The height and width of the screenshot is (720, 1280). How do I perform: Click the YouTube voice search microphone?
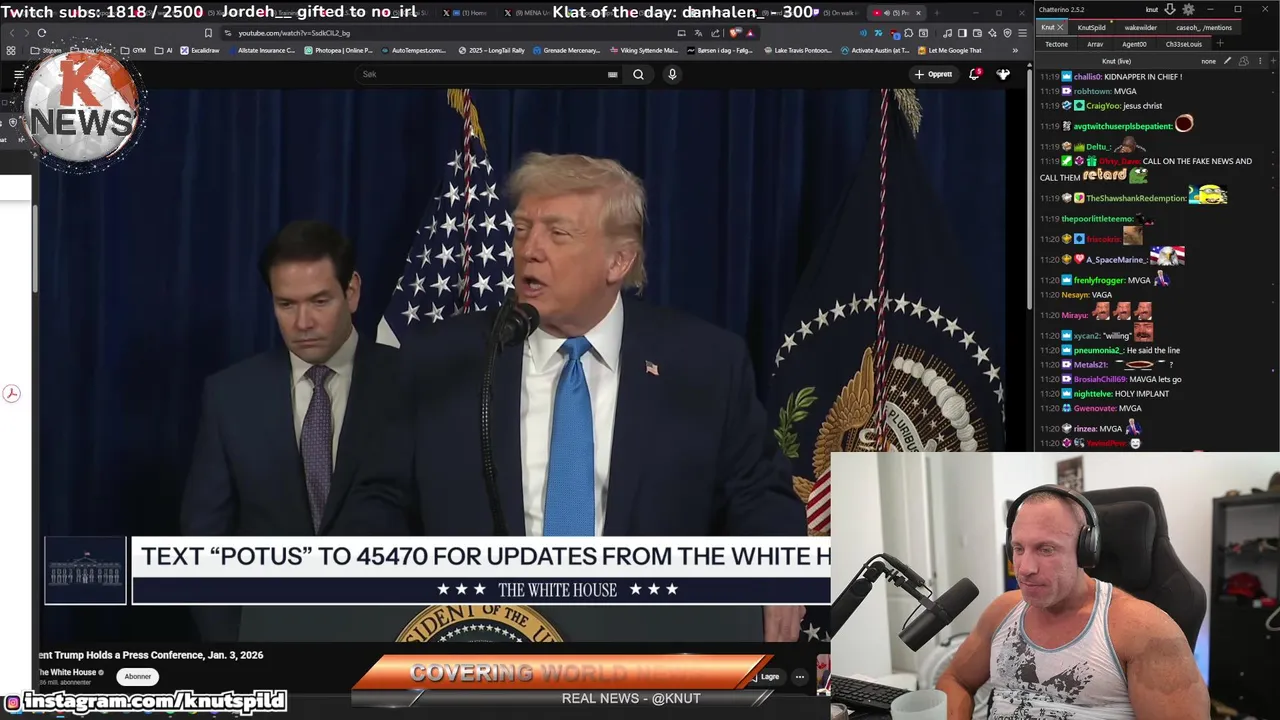click(672, 74)
